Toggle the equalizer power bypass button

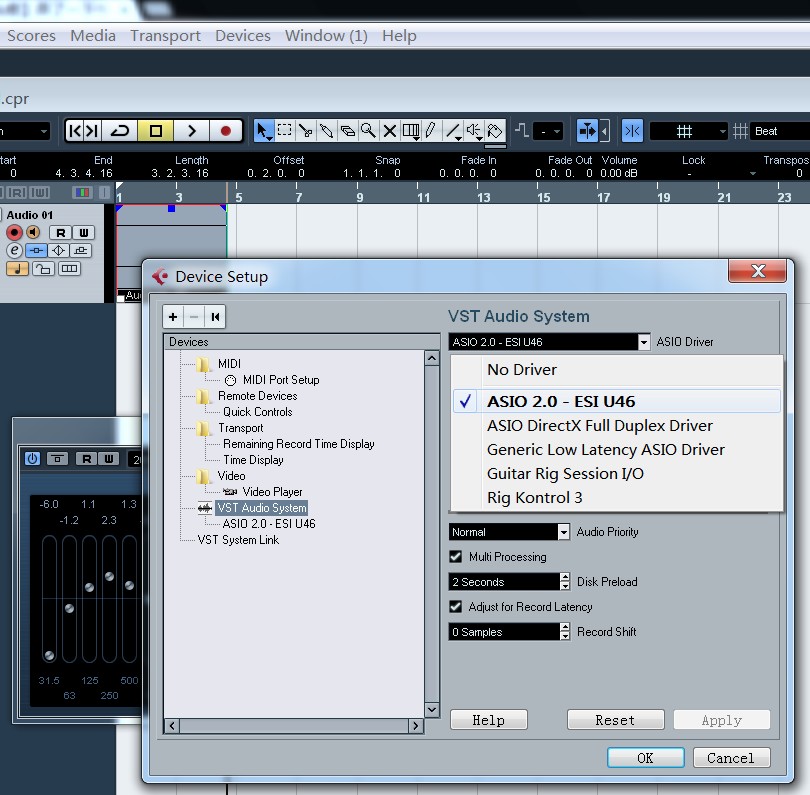[x=32, y=459]
